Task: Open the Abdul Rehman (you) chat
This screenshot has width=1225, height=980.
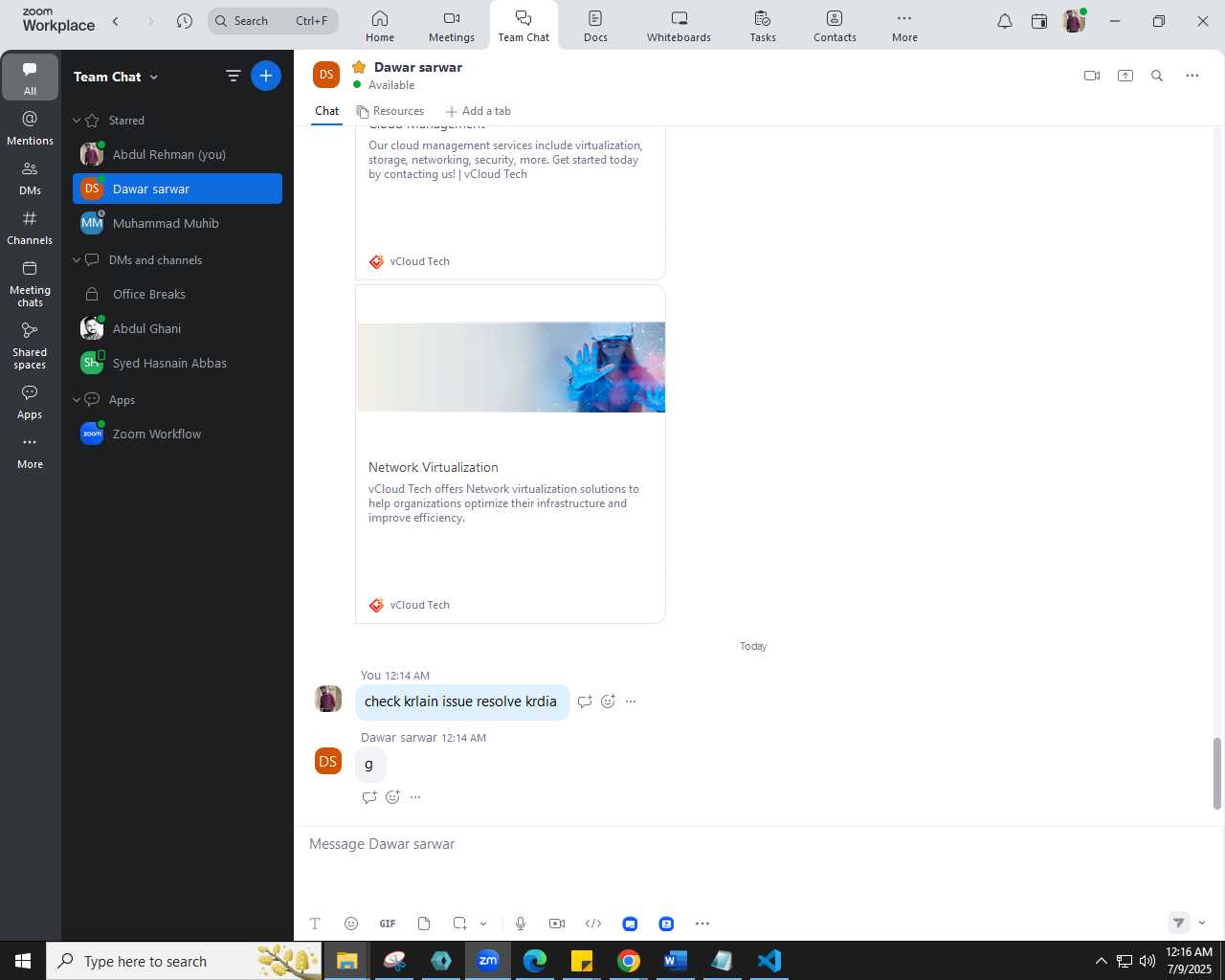Action: tap(177, 154)
